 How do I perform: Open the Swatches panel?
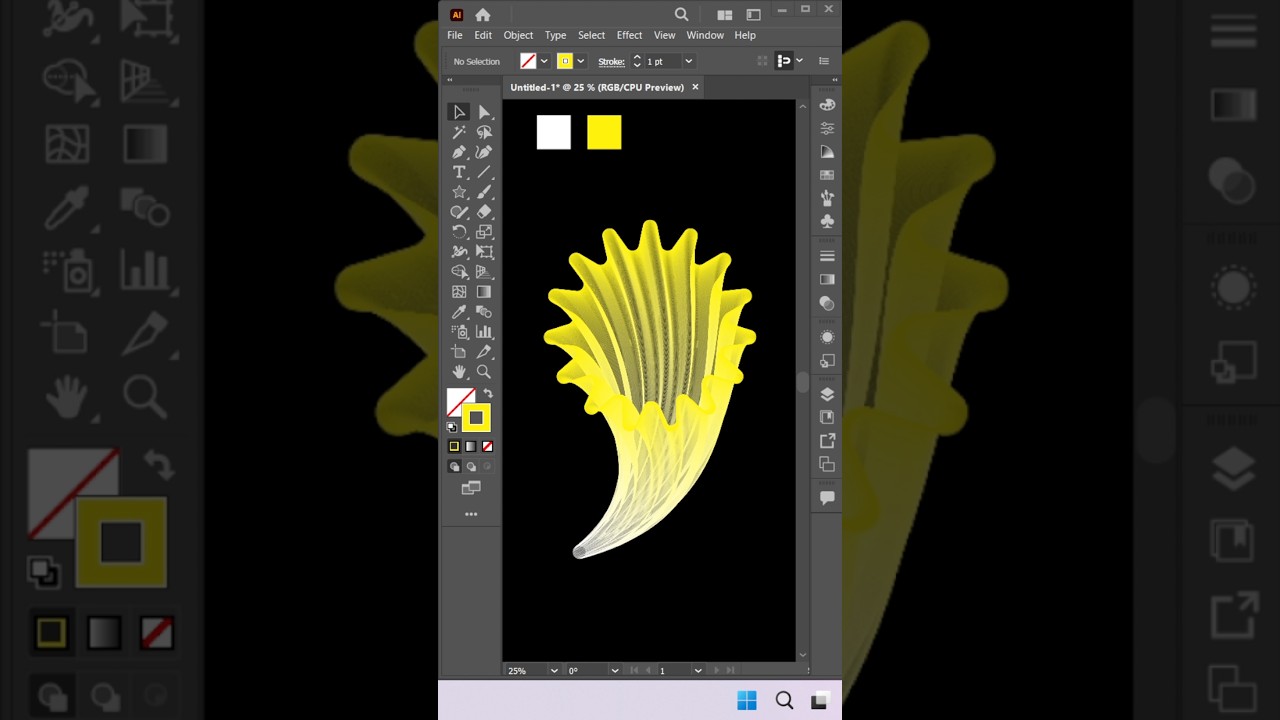(827, 175)
